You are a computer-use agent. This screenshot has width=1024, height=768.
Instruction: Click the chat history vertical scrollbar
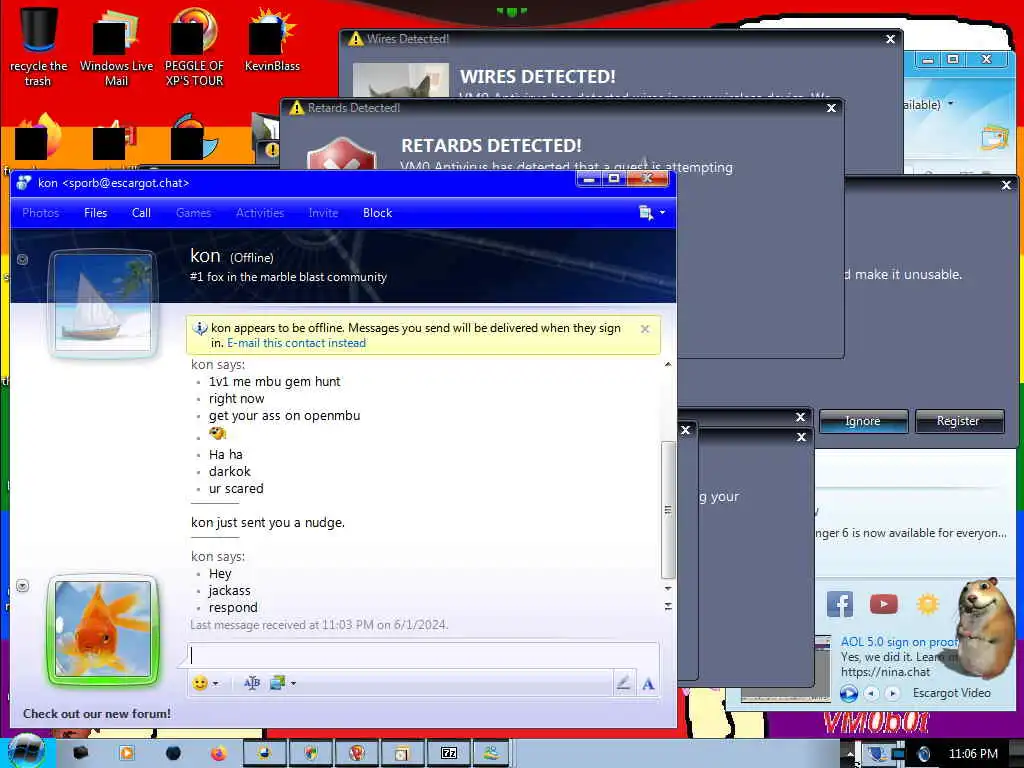pos(668,509)
